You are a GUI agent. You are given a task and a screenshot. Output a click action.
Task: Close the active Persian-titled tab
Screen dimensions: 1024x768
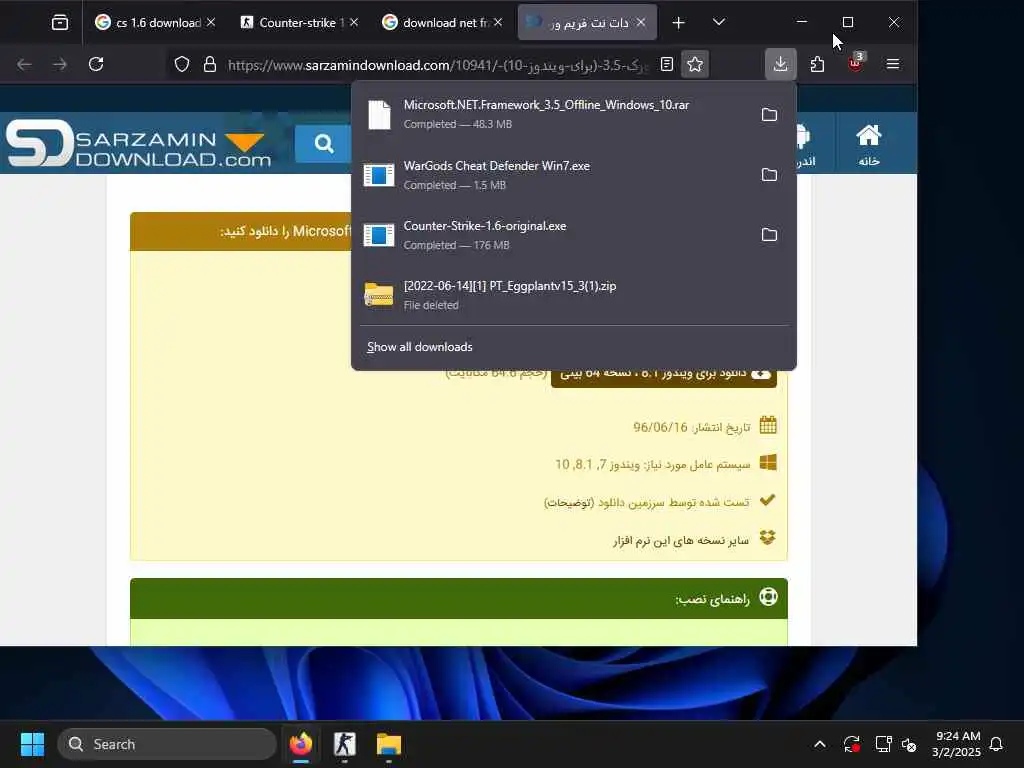coord(641,23)
